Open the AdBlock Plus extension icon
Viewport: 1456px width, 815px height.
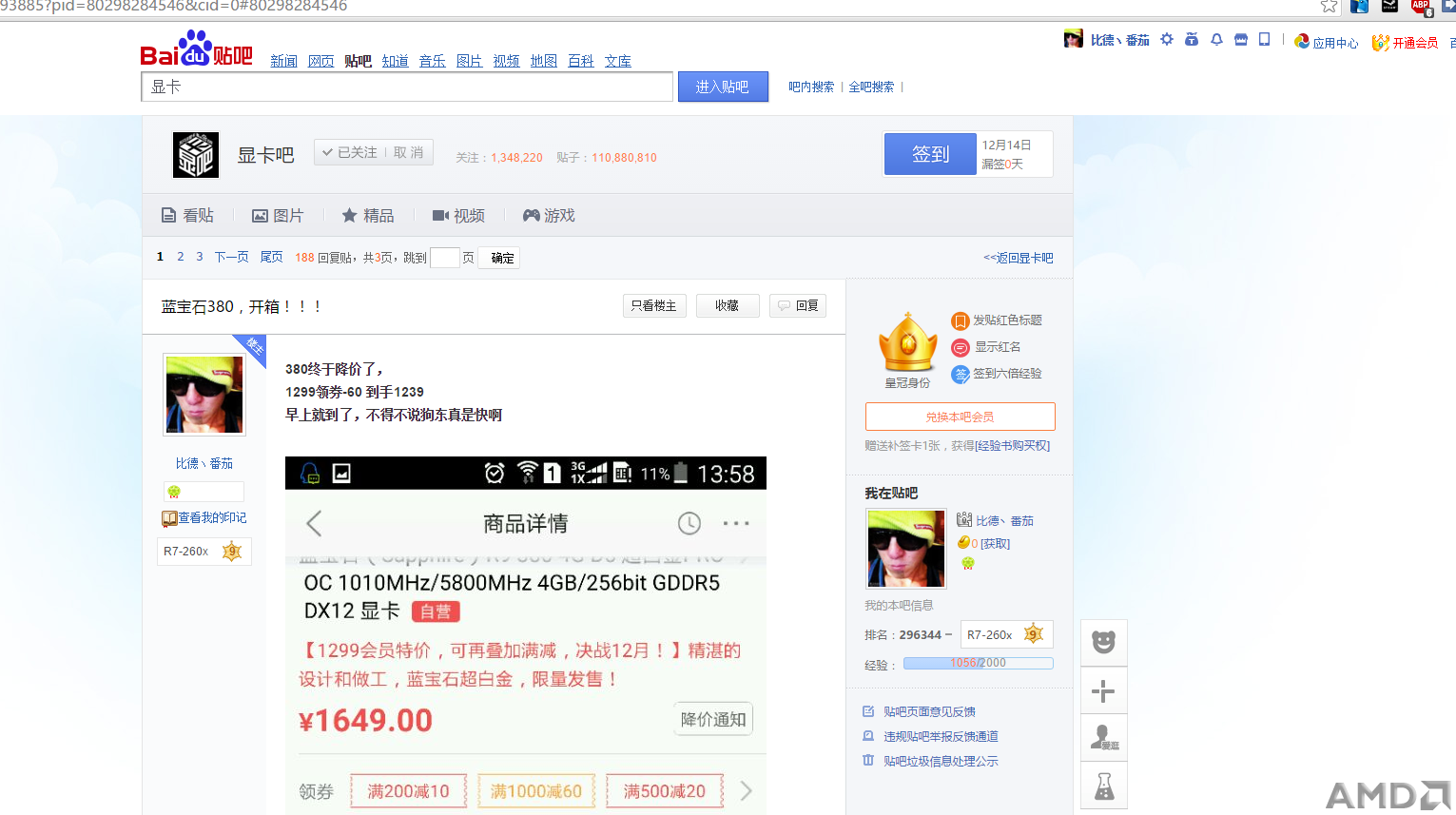1421,7
